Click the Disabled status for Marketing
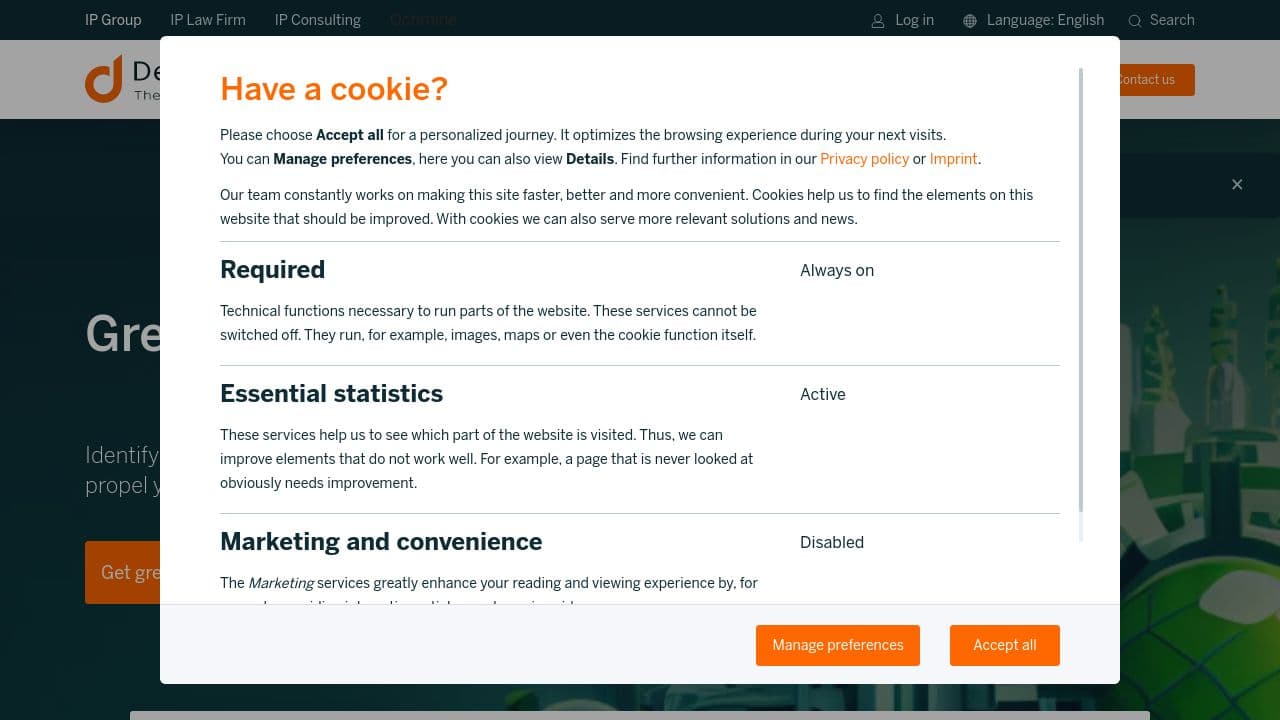This screenshot has height=720, width=1280. click(832, 542)
